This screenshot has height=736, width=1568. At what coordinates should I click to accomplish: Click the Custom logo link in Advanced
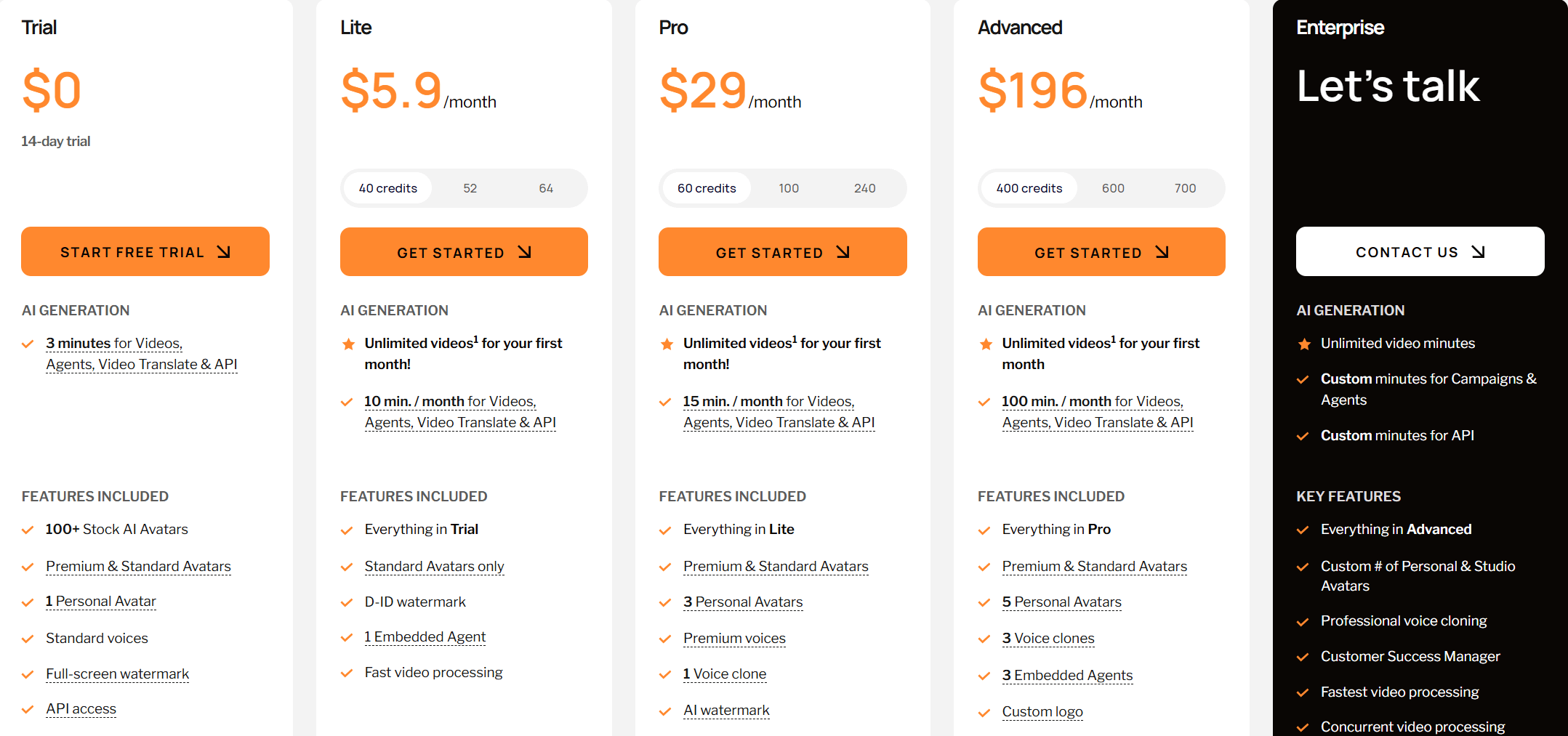[1042, 711]
